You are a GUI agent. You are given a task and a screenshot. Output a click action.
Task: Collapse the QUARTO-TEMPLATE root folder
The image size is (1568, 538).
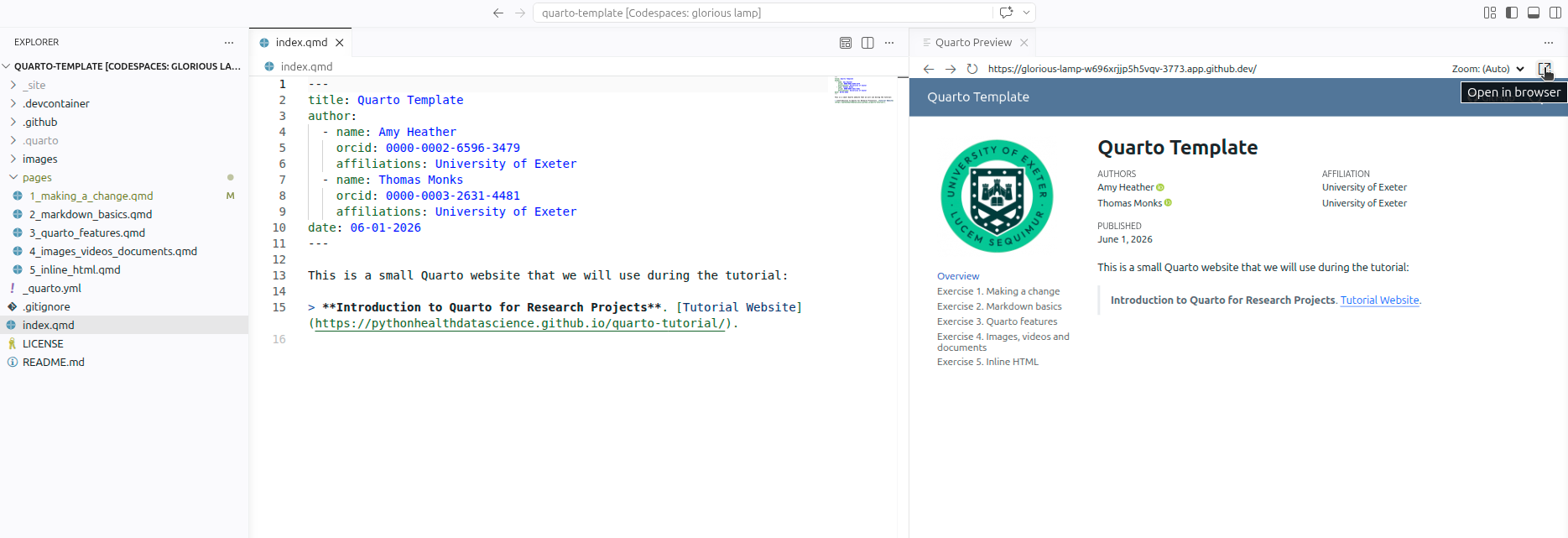[124, 66]
